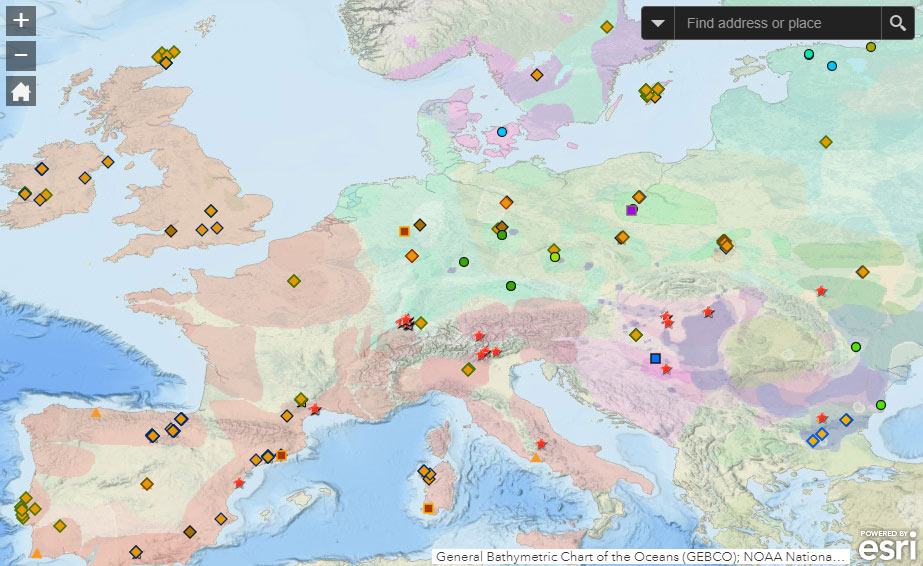
Task: Select the teal circle marker in northern Russia
Action: pos(809,54)
